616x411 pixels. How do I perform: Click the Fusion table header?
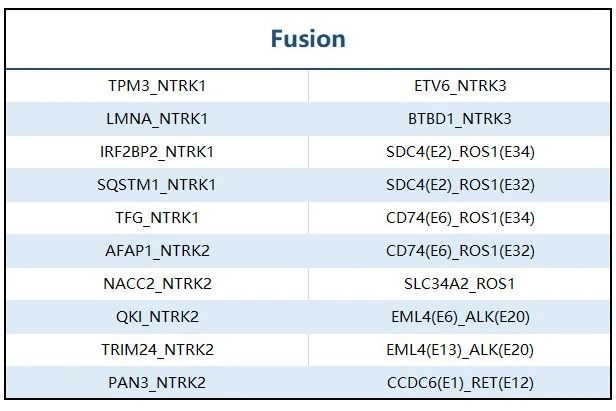pyautogui.click(x=308, y=39)
